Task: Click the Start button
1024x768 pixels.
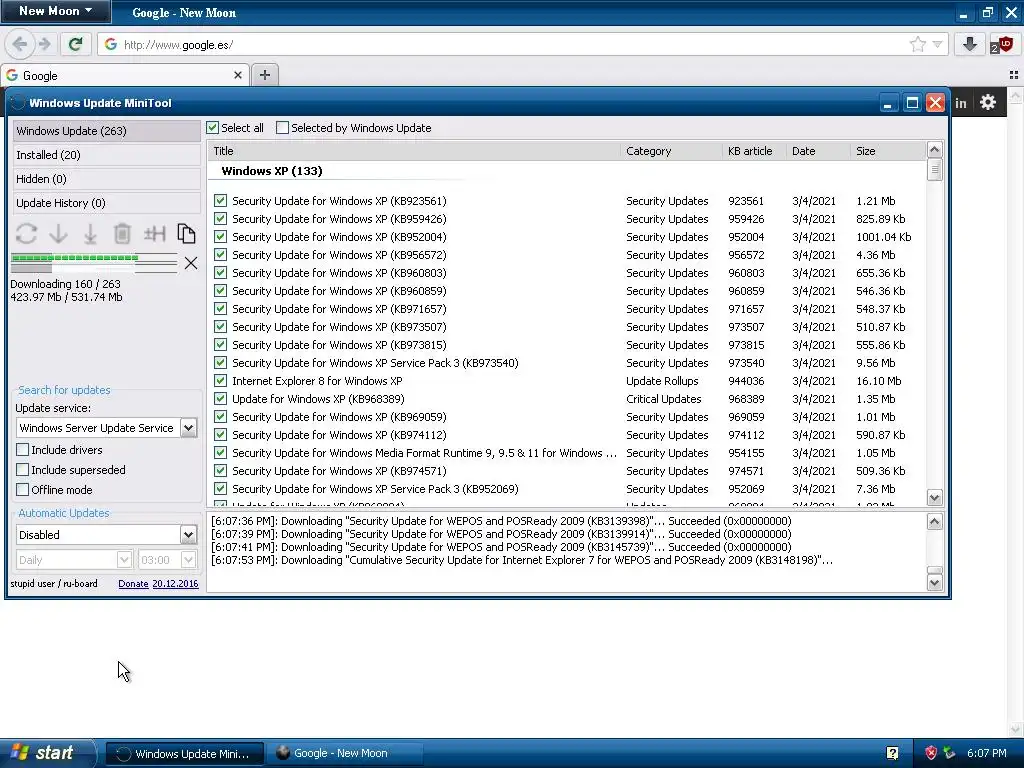Action: [47, 753]
